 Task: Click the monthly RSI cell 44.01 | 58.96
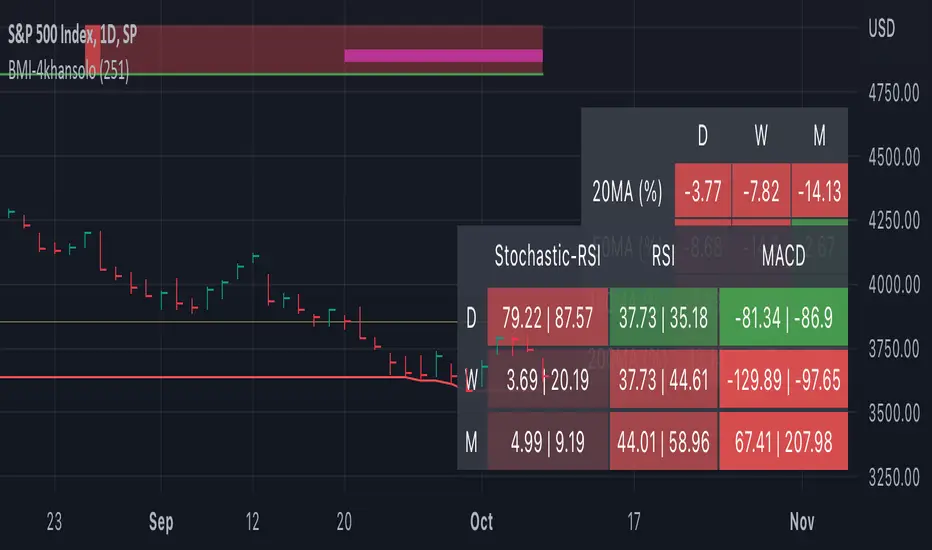pos(663,440)
